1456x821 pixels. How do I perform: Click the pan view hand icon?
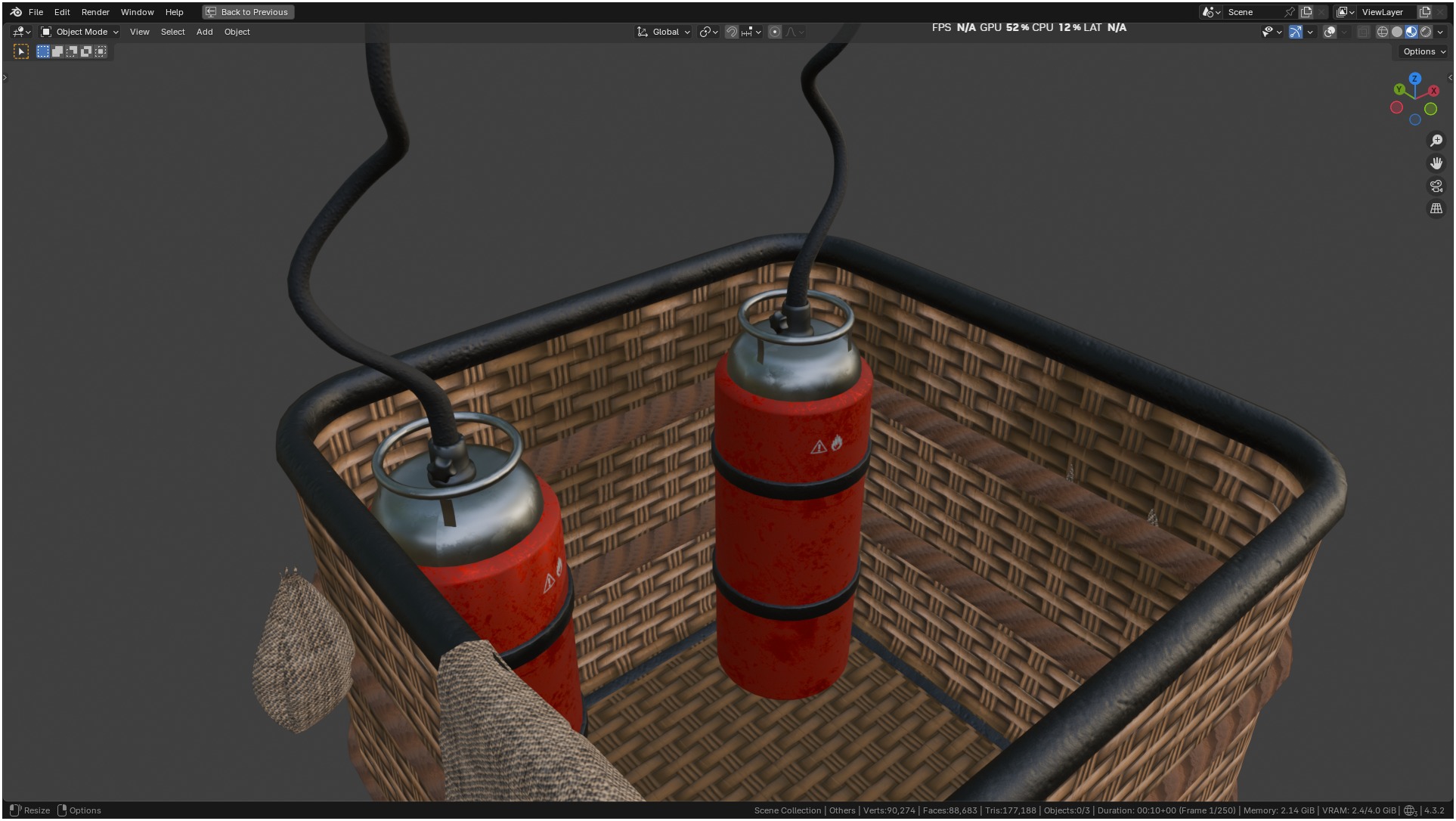1436,163
